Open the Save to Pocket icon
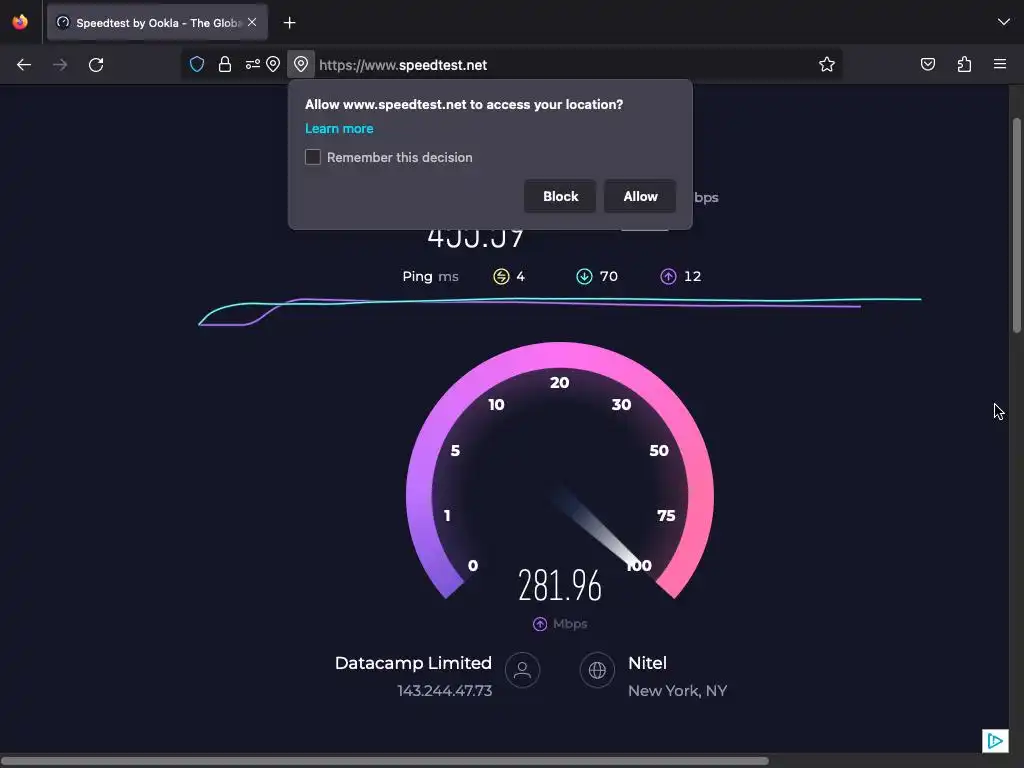The width and height of the screenshot is (1024, 768). click(928, 64)
